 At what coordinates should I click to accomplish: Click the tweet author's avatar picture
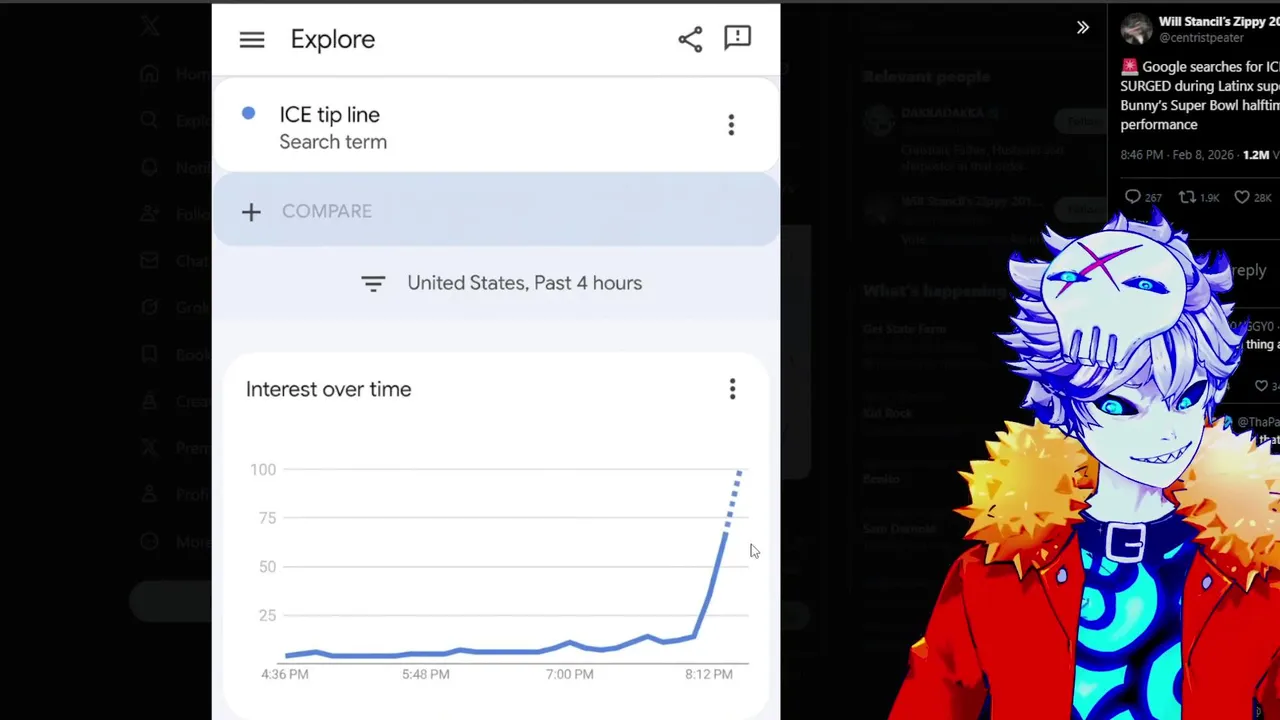tap(1136, 29)
